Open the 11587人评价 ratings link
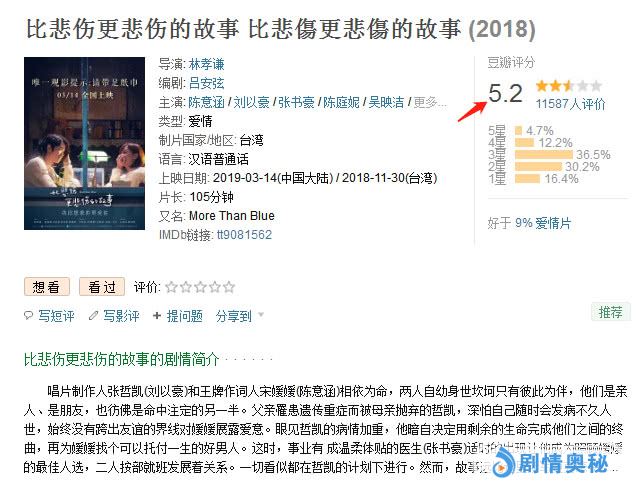Screen dimensions: 636x493 pos(570,104)
